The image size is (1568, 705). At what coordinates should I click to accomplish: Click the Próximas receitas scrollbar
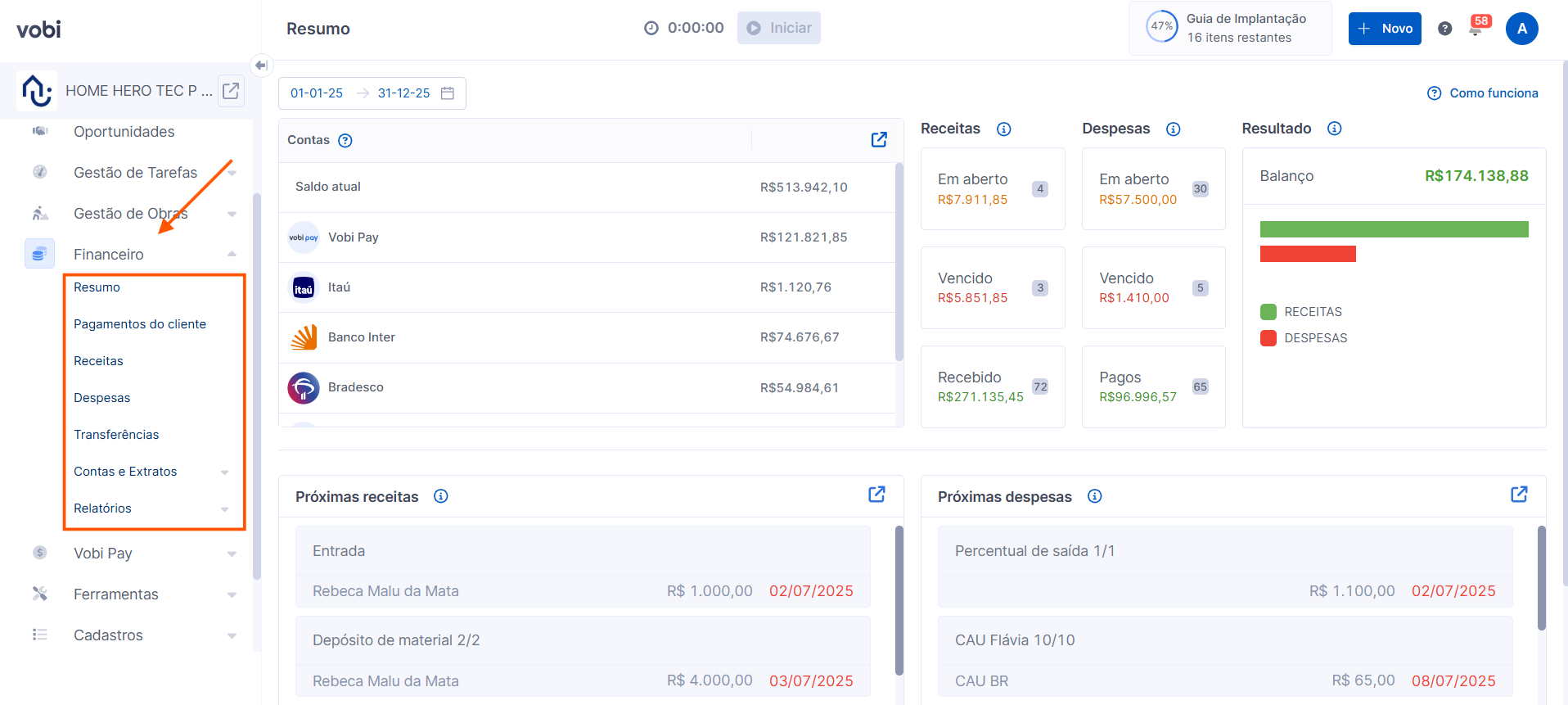[899, 600]
